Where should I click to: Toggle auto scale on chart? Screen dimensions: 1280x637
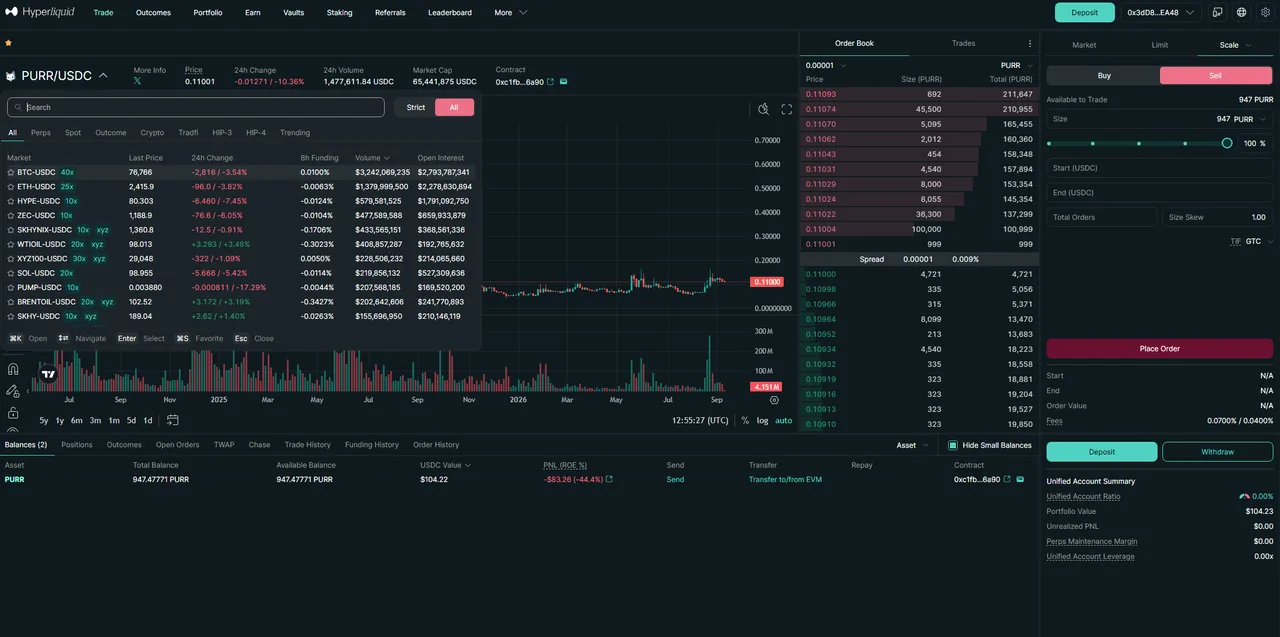pos(783,420)
